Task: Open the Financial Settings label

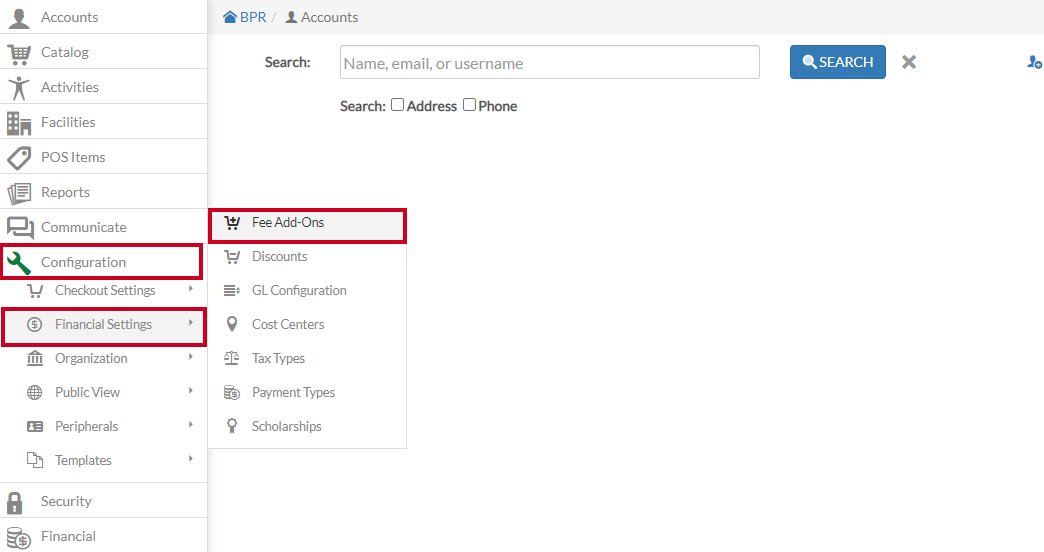Action: click(103, 324)
